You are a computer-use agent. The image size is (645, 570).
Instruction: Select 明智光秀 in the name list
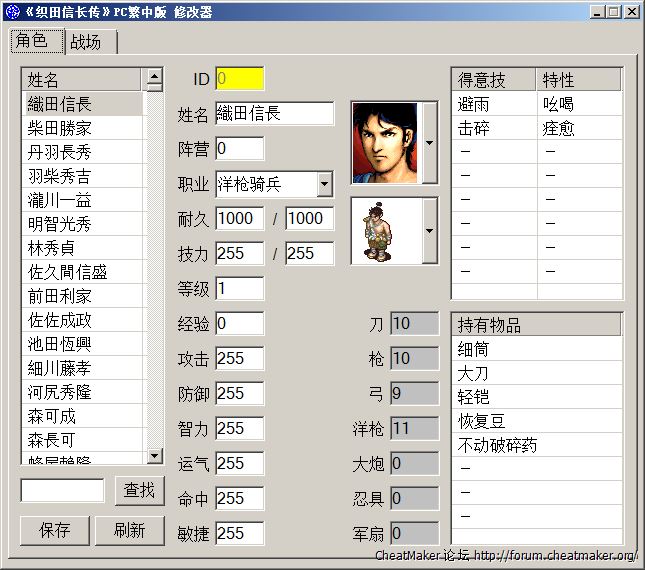coord(60,224)
